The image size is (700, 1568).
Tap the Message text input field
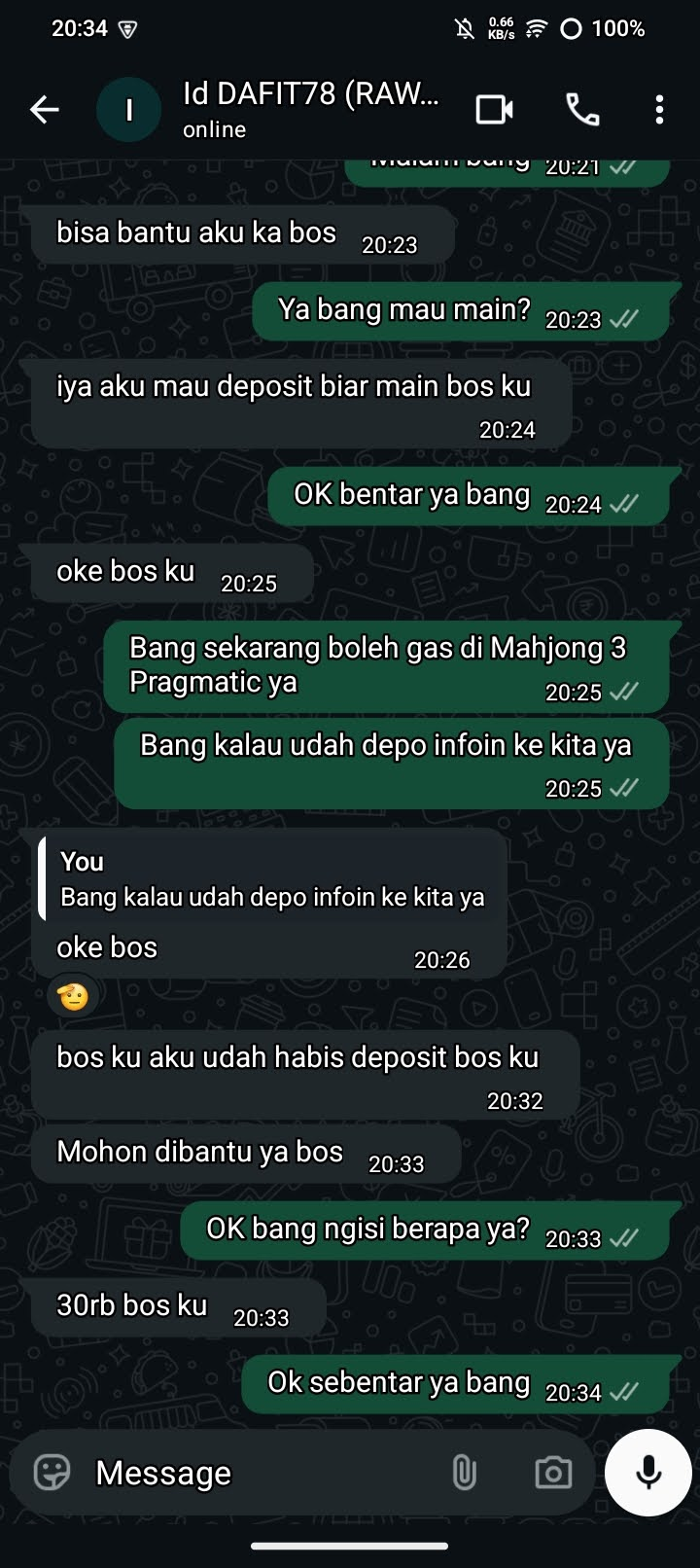(262, 1473)
